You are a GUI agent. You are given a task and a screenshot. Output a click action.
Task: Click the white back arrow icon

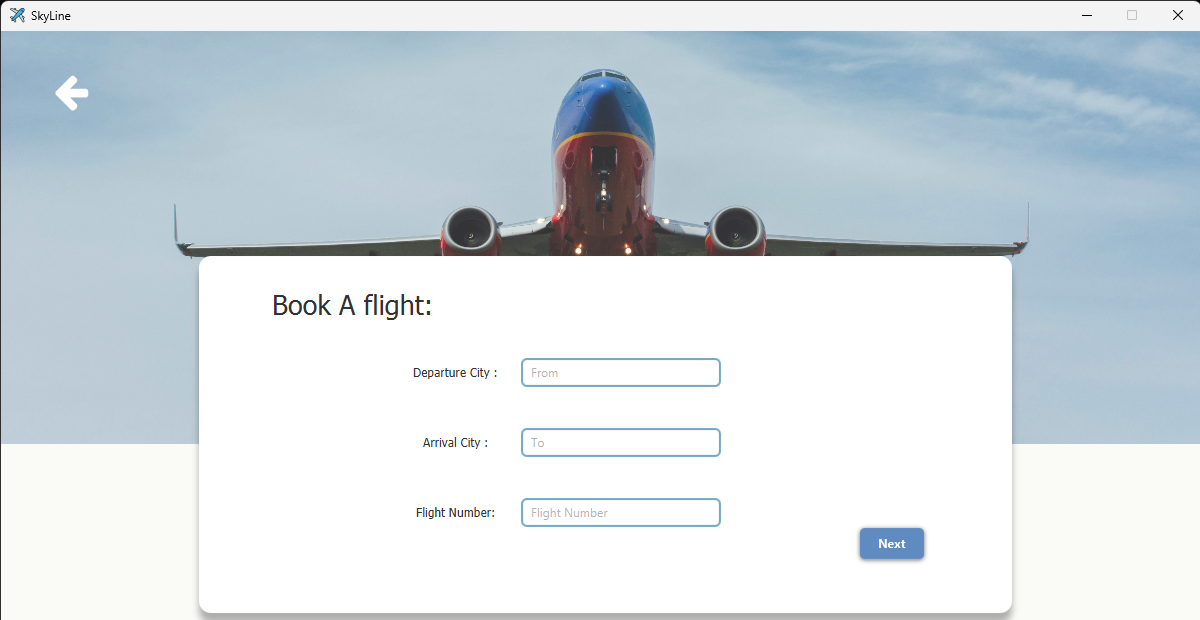click(x=72, y=93)
